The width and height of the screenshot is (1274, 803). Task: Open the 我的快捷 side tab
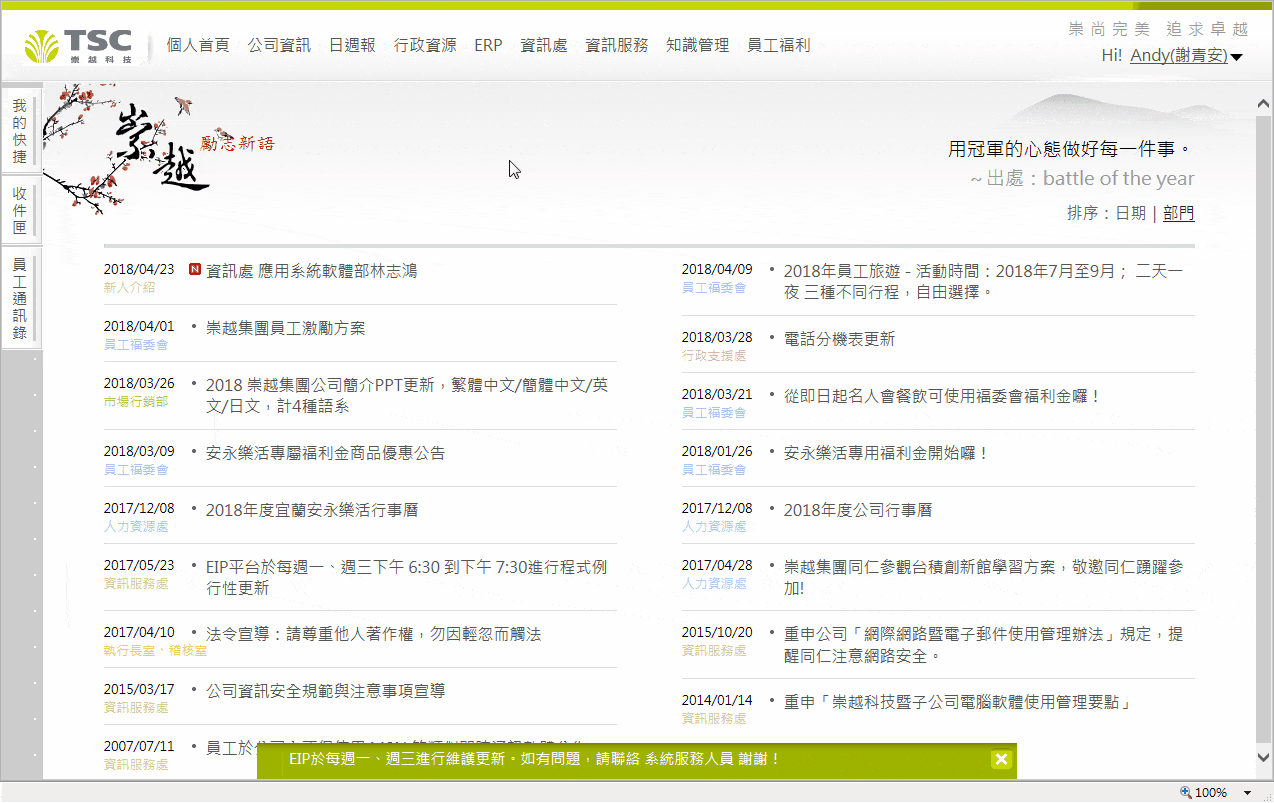point(20,132)
